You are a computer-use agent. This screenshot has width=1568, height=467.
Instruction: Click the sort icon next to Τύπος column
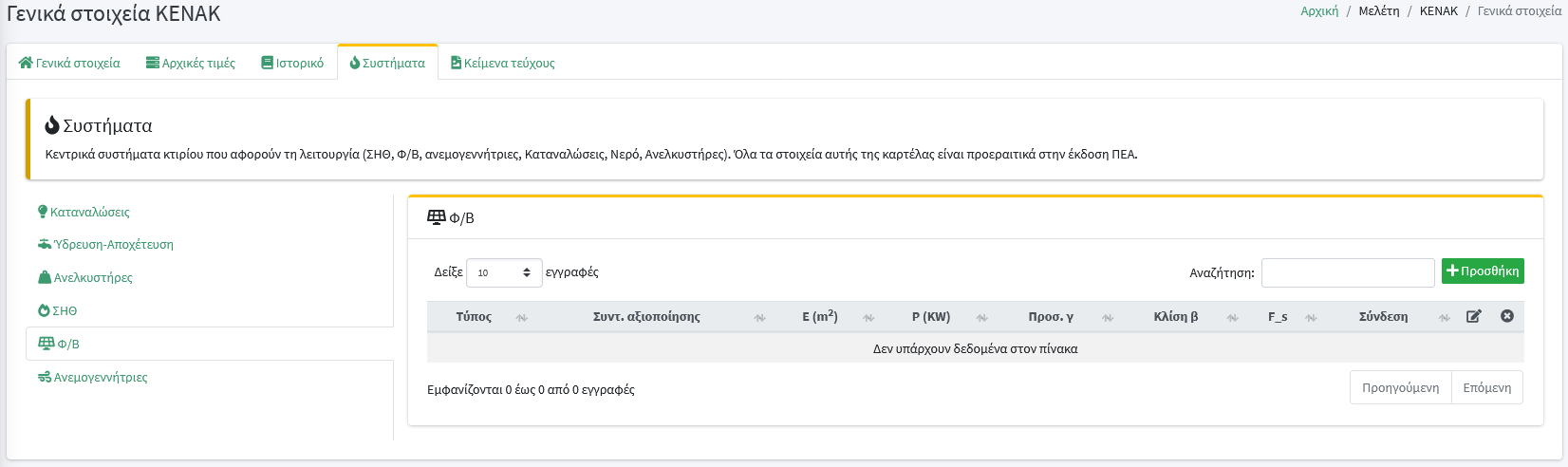tap(521, 318)
